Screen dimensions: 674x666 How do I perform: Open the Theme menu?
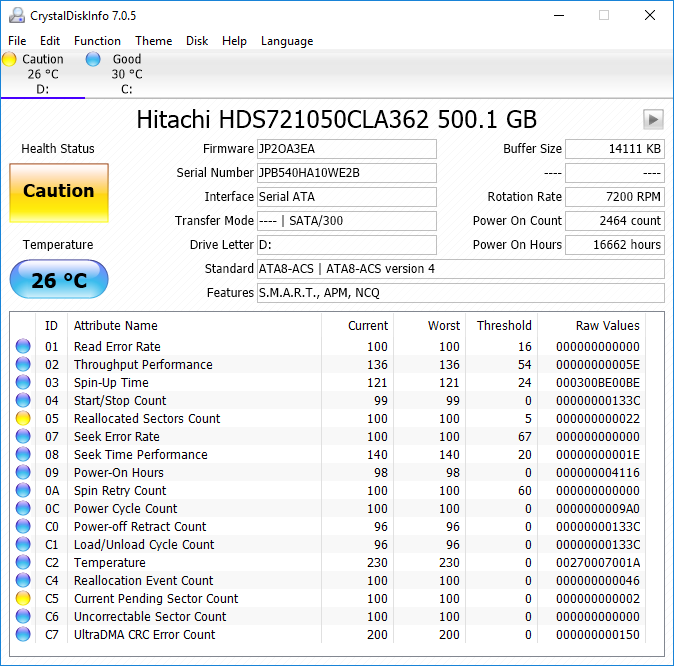coord(153,41)
